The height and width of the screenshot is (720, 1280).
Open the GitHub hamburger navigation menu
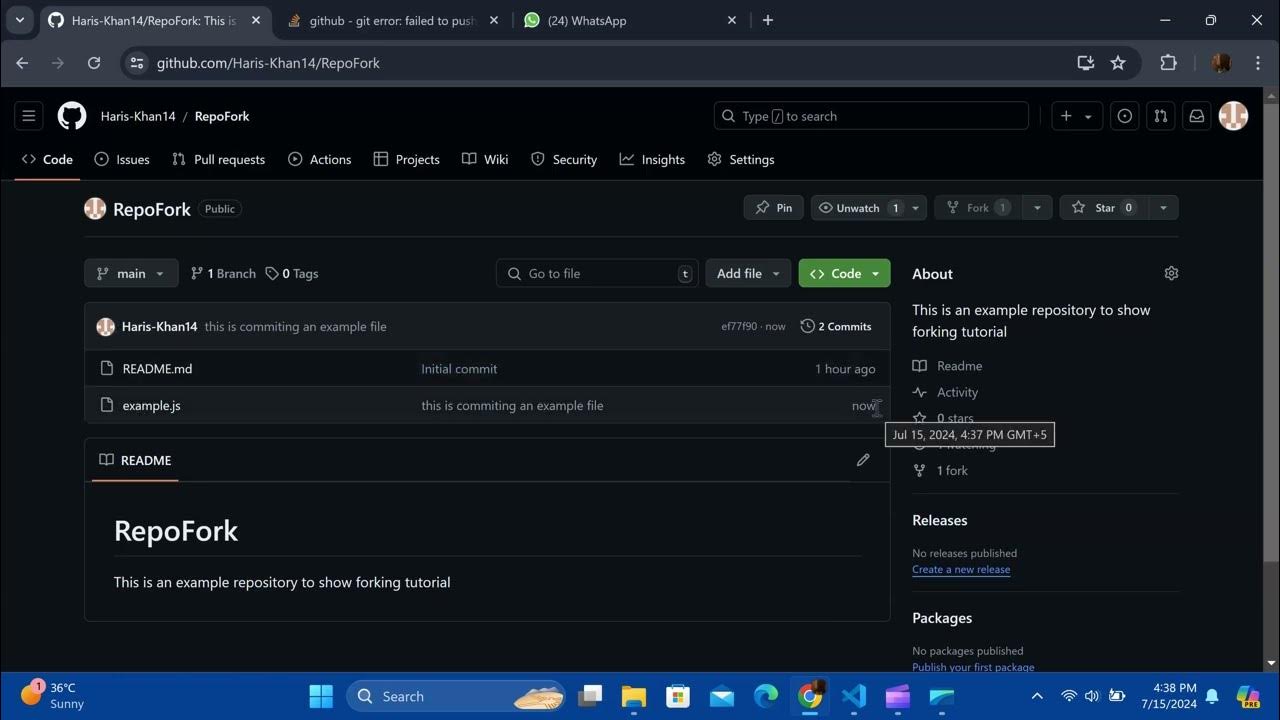coord(29,116)
